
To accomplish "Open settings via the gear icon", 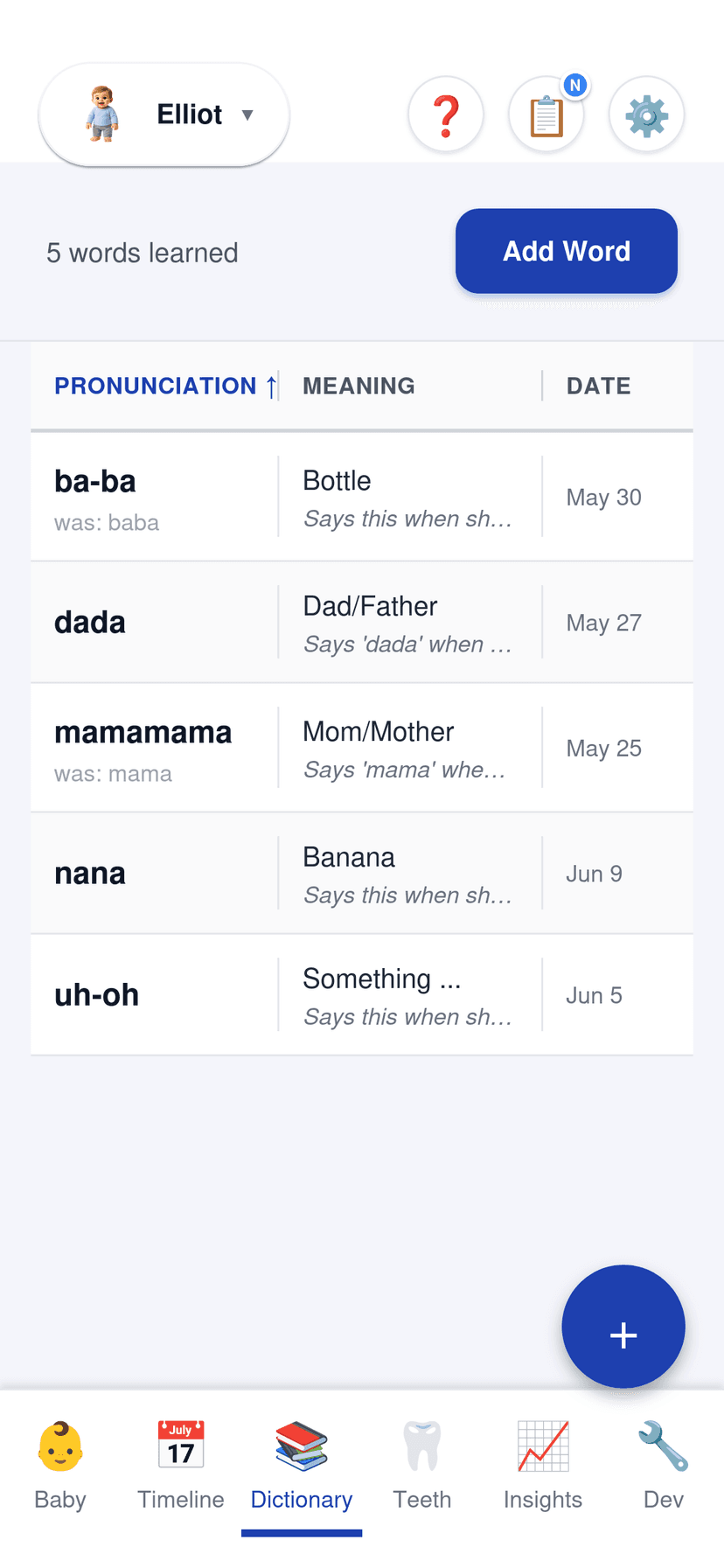I will tap(647, 114).
